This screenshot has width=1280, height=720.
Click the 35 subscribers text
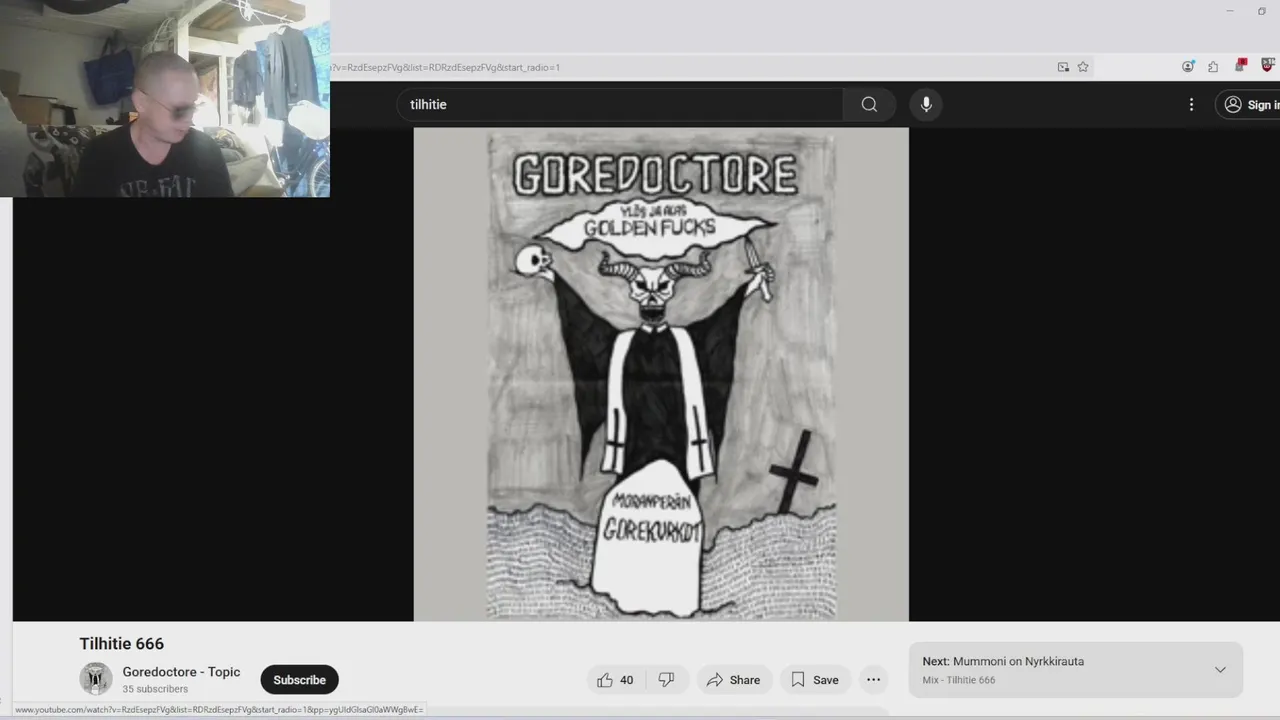(x=155, y=689)
